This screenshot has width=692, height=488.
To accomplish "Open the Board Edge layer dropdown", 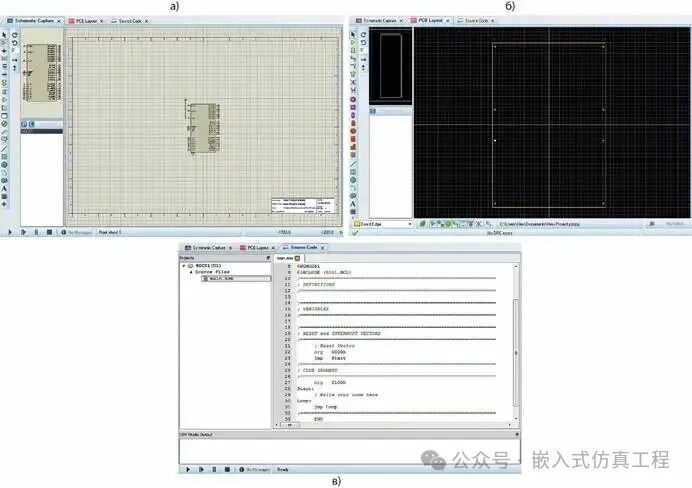I will pyautogui.click(x=383, y=224).
